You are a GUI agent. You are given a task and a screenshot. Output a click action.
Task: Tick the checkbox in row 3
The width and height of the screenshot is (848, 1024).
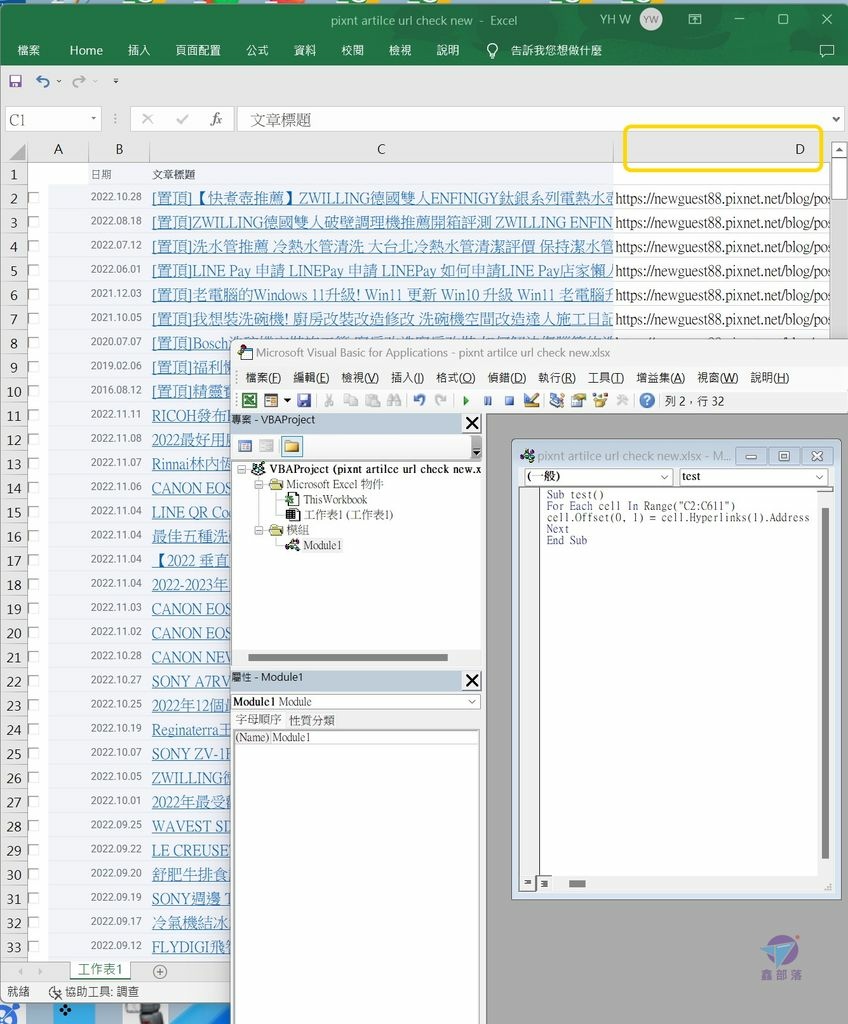click(x=33, y=221)
